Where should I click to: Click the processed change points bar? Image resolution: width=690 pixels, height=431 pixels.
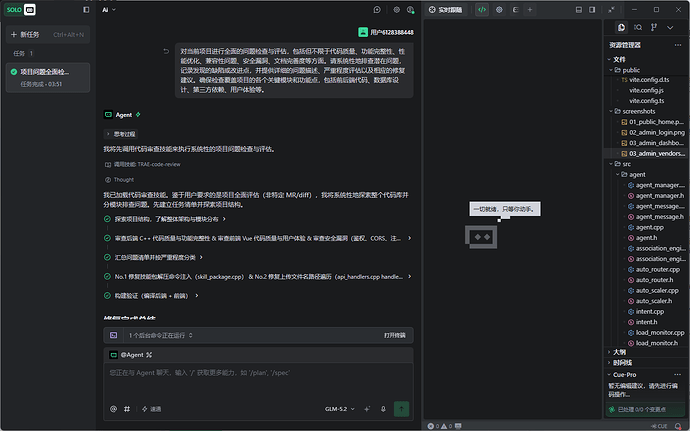click(645, 409)
